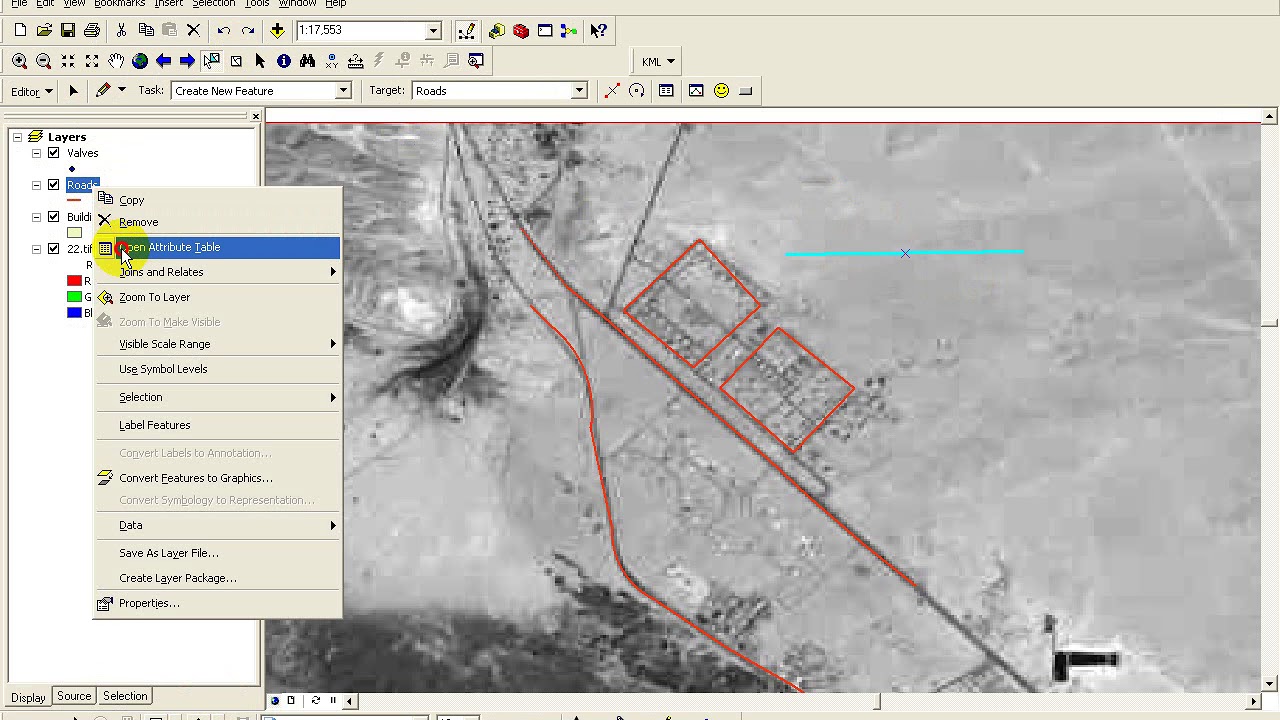The width and height of the screenshot is (1280, 720).
Task: Click the What's This help pointer
Action: click(598, 31)
